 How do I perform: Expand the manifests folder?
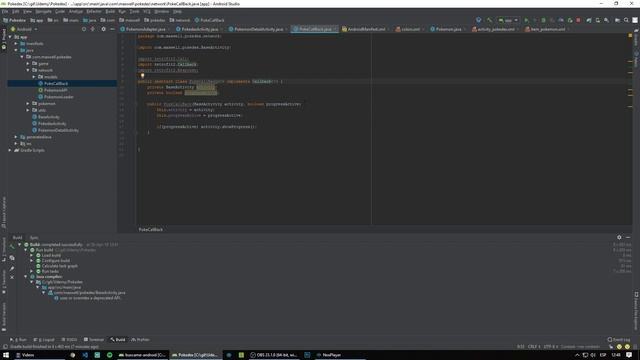pyautogui.click(x=16, y=43)
